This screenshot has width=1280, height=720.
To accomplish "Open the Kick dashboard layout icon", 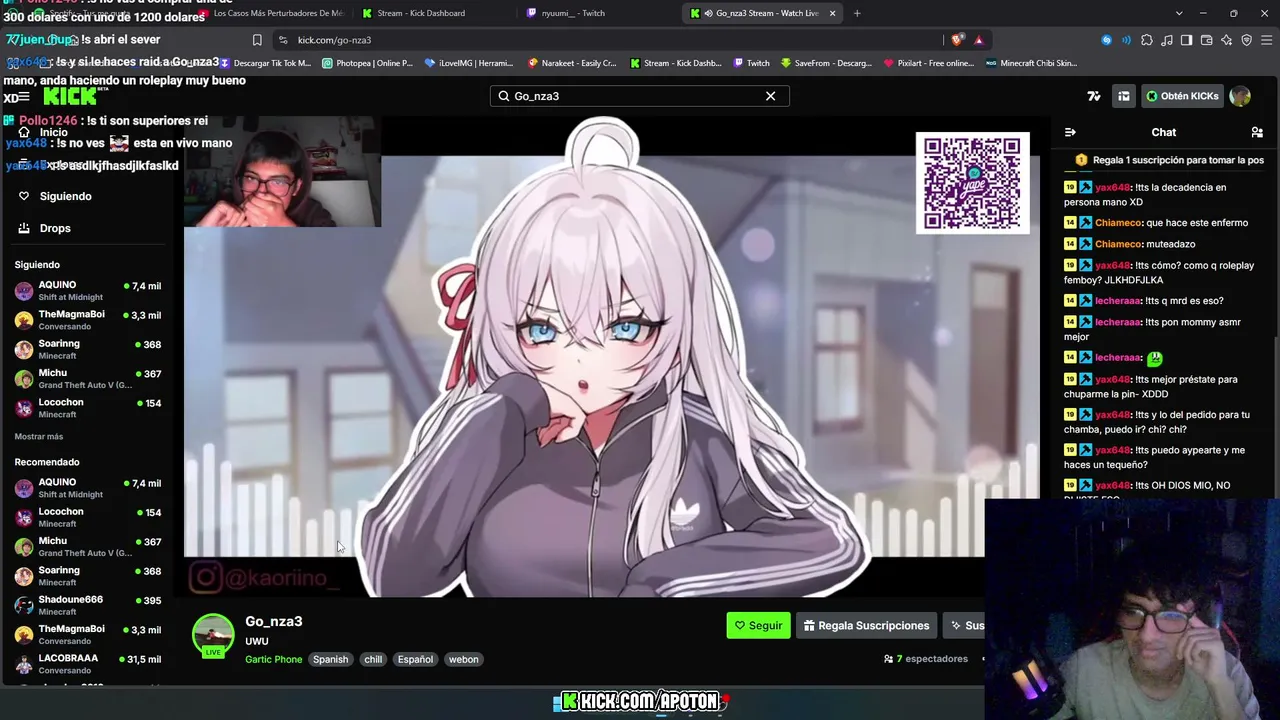I will pyautogui.click(x=1124, y=96).
